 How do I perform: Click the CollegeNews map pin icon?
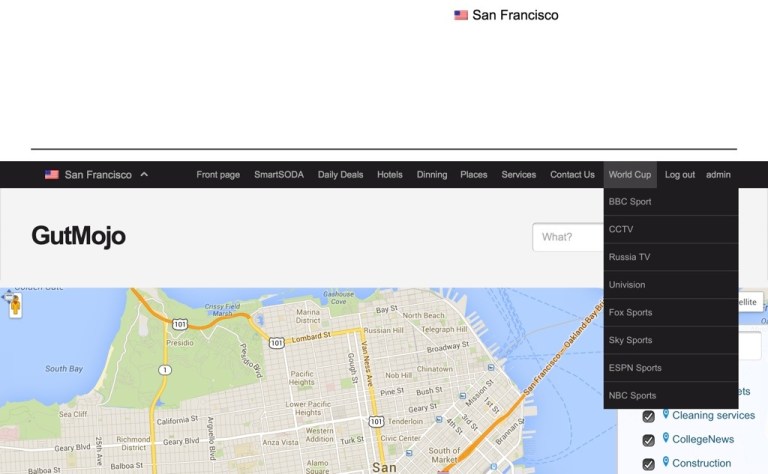[x=665, y=438]
